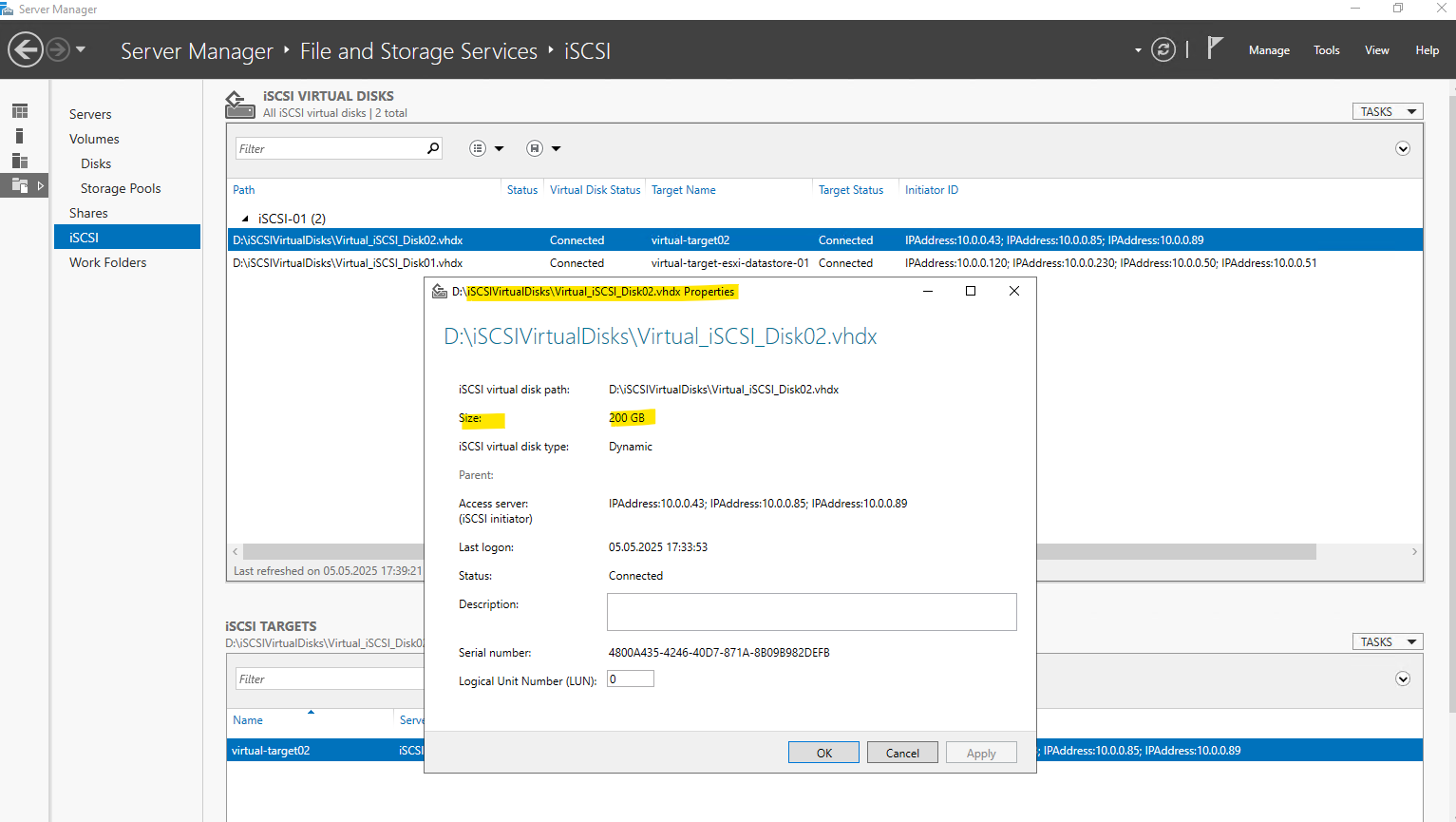Click the list view options icon
The width and height of the screenshot is (1456, 822).
click(478, 148)
